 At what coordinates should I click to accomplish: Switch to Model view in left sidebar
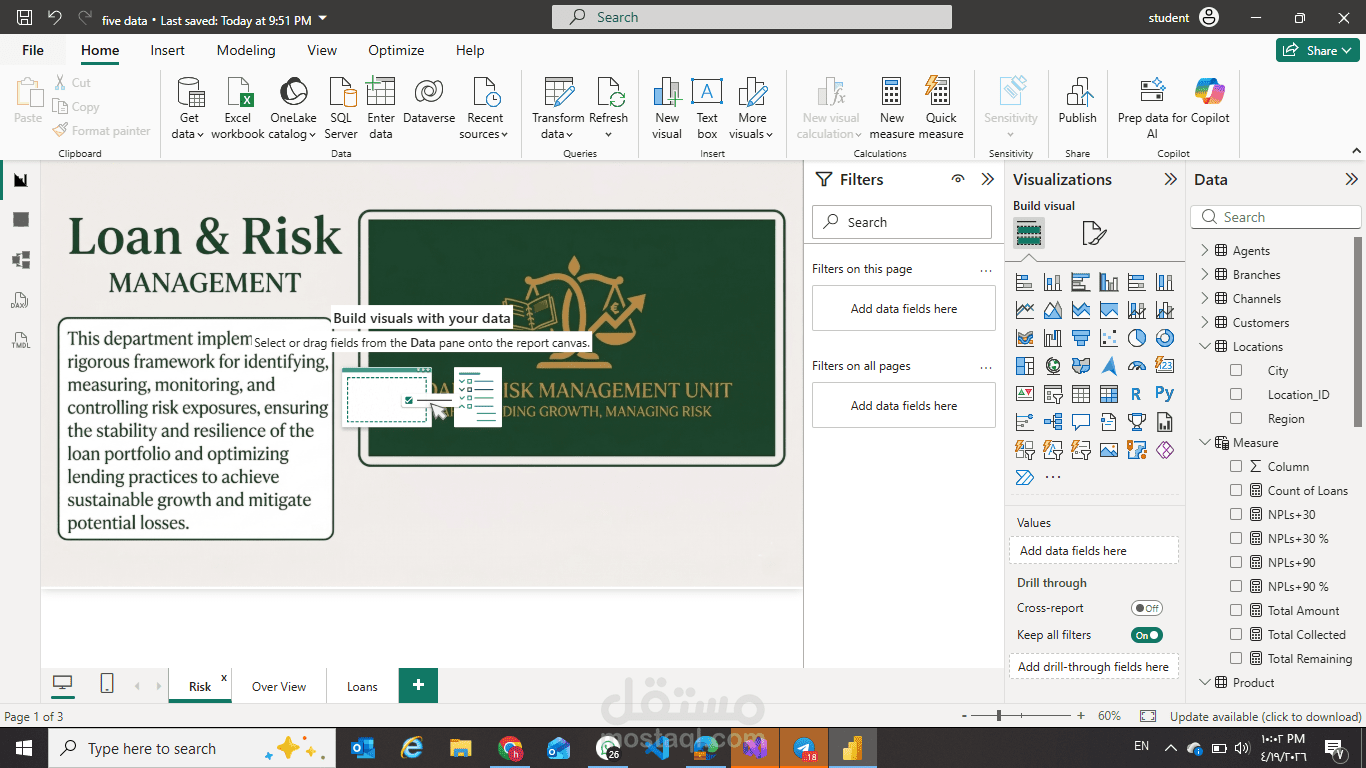click(x=20, y=260)
